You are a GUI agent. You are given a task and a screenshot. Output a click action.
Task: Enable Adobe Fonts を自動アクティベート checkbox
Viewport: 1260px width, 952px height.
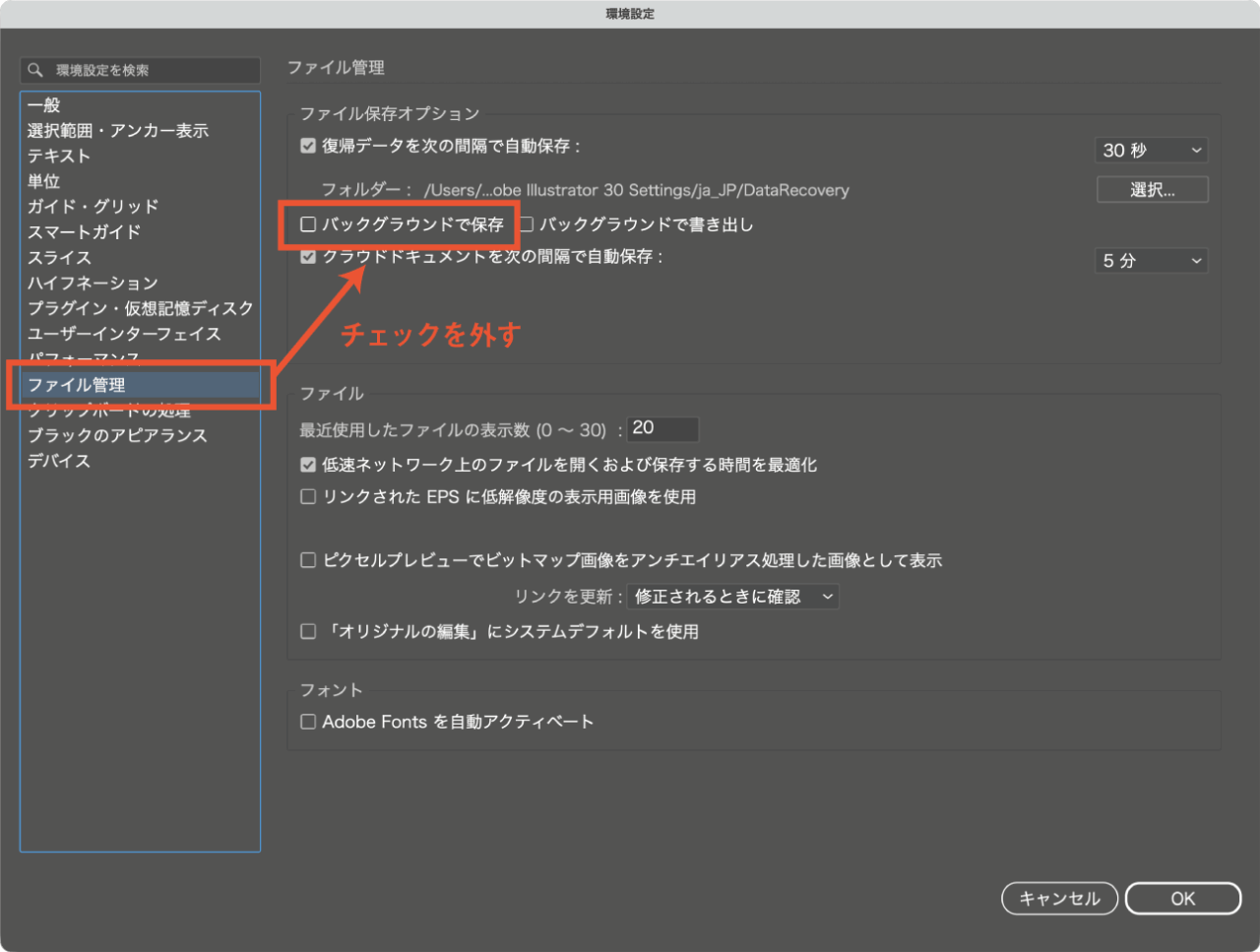click(x=308, y=722)
